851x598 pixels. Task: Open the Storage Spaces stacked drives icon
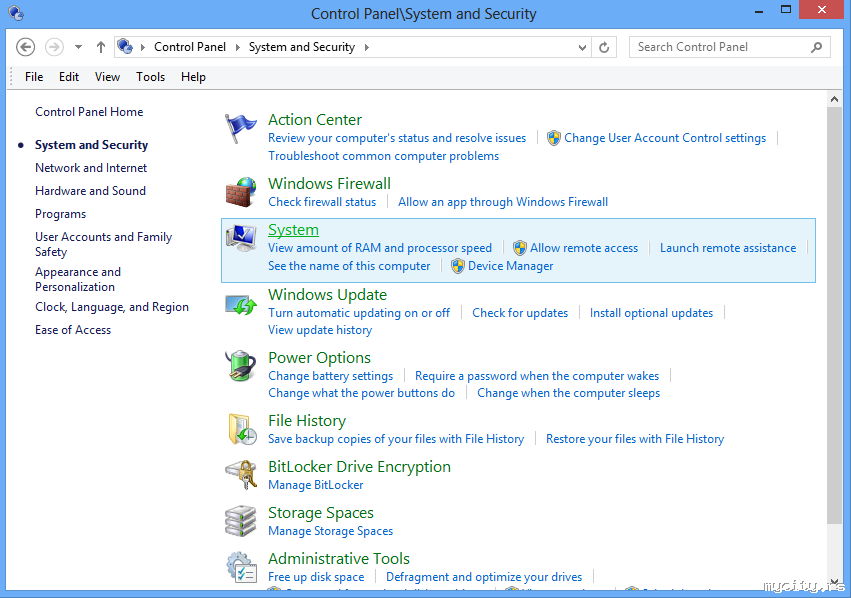(240, 521)
